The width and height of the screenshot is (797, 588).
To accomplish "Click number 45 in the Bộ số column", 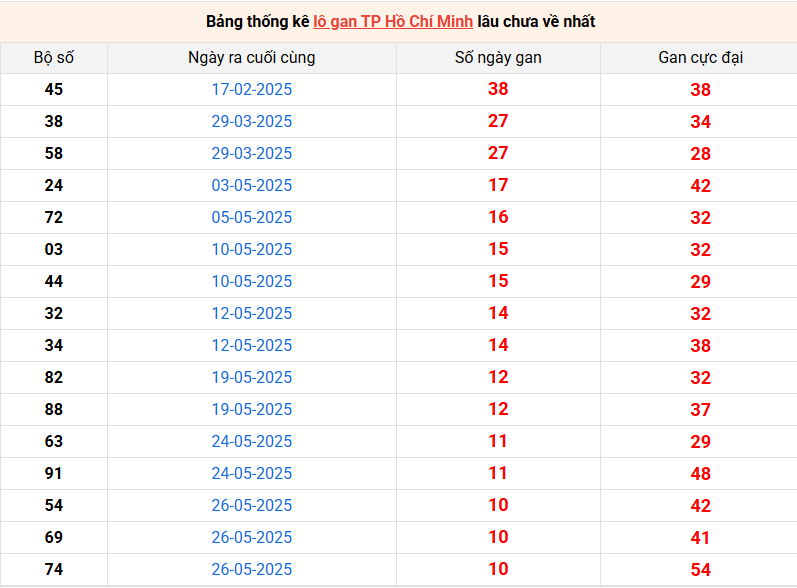I will (54, 89).
